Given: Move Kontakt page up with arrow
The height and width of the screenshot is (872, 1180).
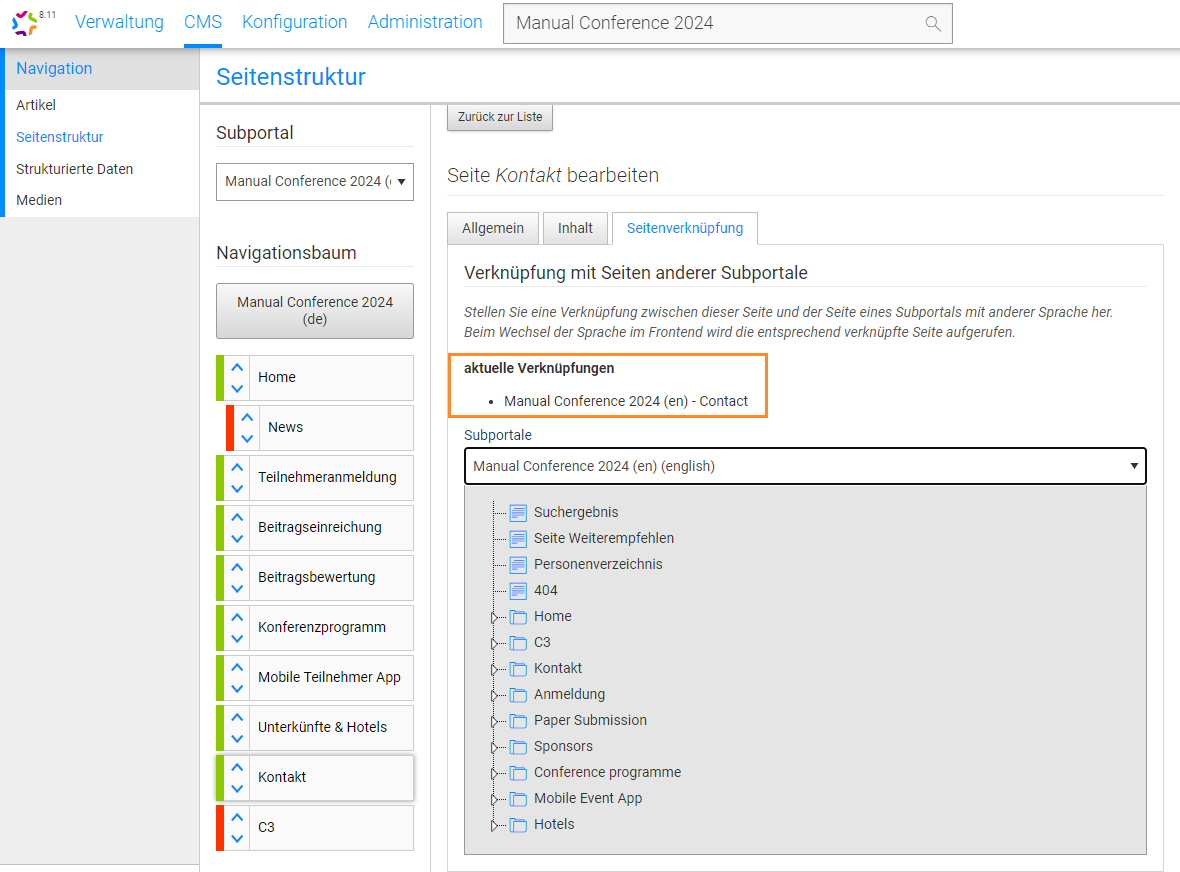Looking at the screenshot, I should coord(237,768).
